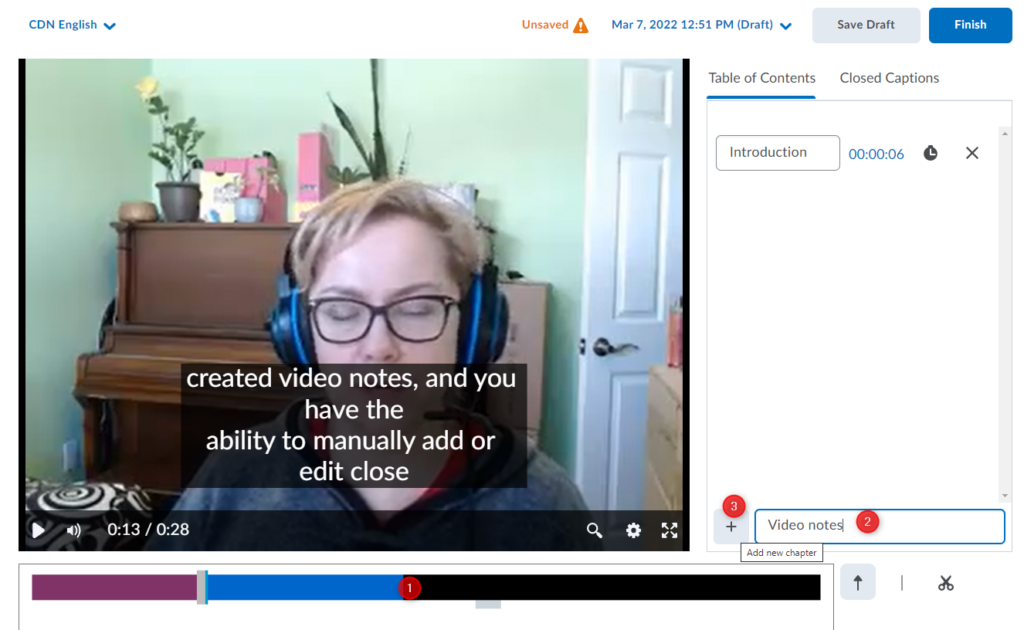Mute the video volume
Screen dimensions: 1024x630
pos(74,530)
